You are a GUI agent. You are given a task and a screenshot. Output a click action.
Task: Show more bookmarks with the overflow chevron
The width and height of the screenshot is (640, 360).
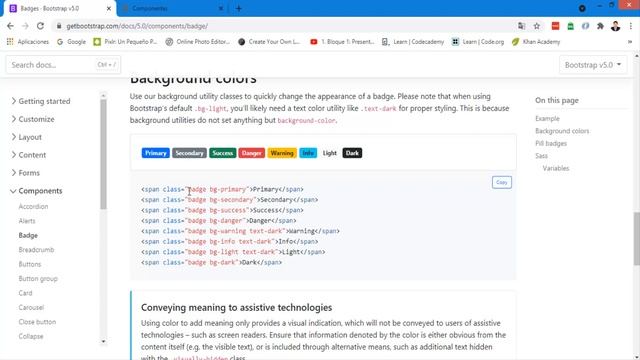click(x=630, y=42)
